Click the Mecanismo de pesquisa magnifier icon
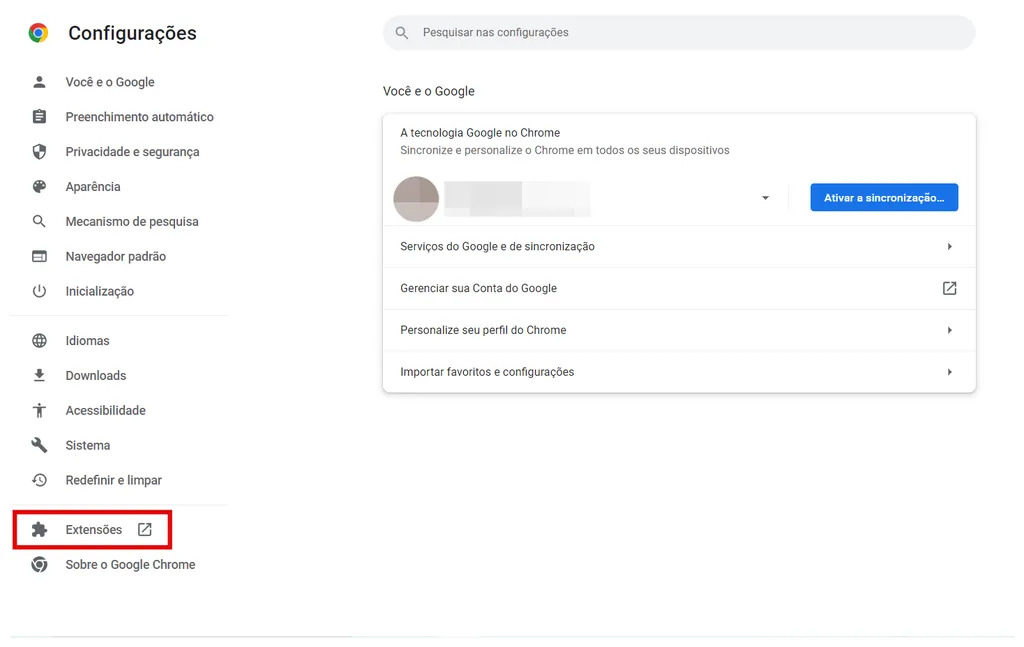This screenshot has height=647, width=1024. coord(38,221)
